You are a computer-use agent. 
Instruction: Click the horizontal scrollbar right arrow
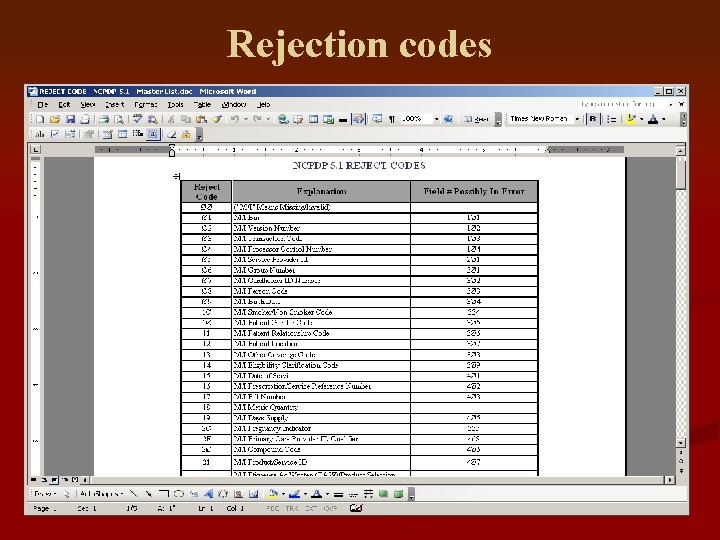pos(670,480)
